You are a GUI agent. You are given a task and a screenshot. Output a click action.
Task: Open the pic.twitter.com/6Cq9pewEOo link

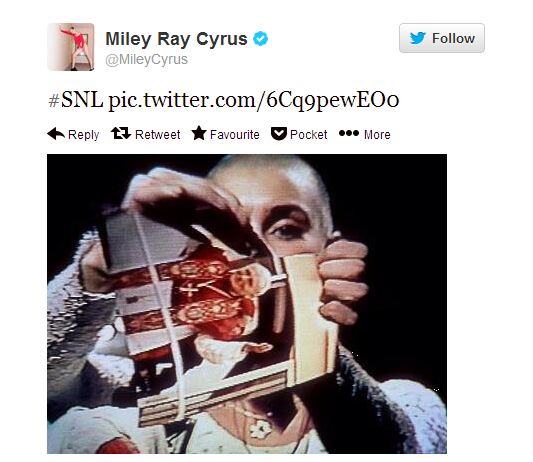click(254, 101)
